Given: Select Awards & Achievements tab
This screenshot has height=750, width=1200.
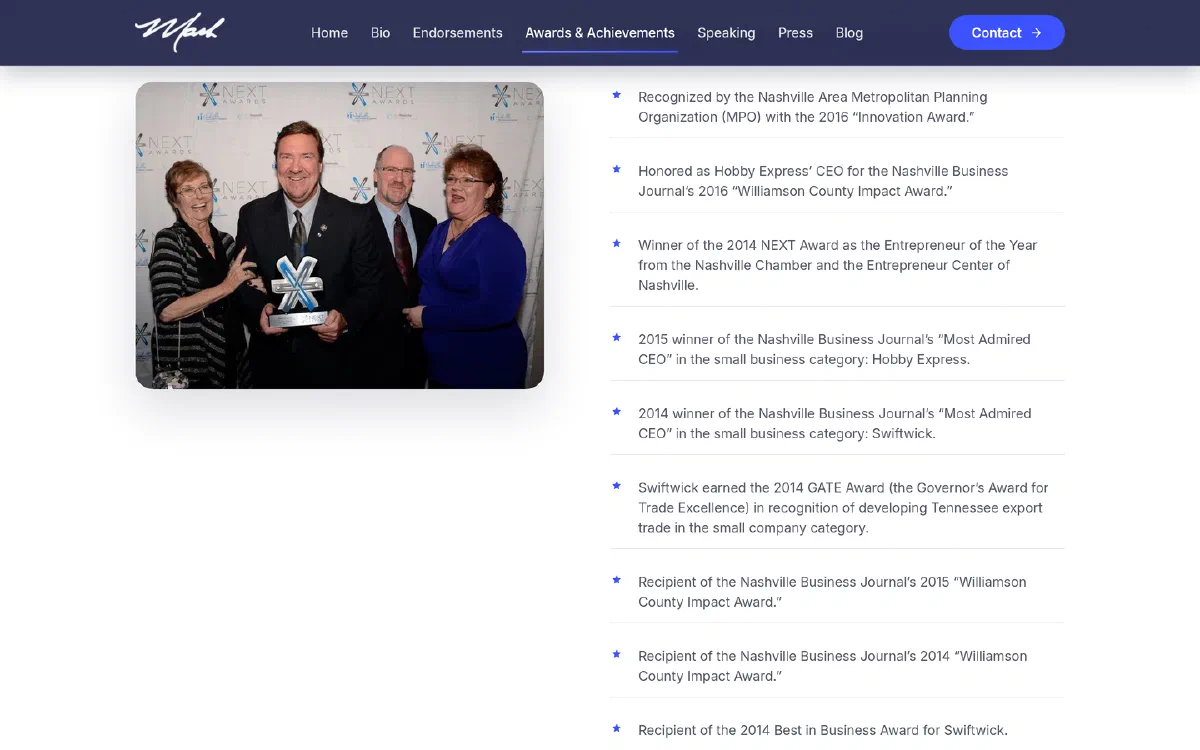Looking at the screenshot, I should point(600,33).
